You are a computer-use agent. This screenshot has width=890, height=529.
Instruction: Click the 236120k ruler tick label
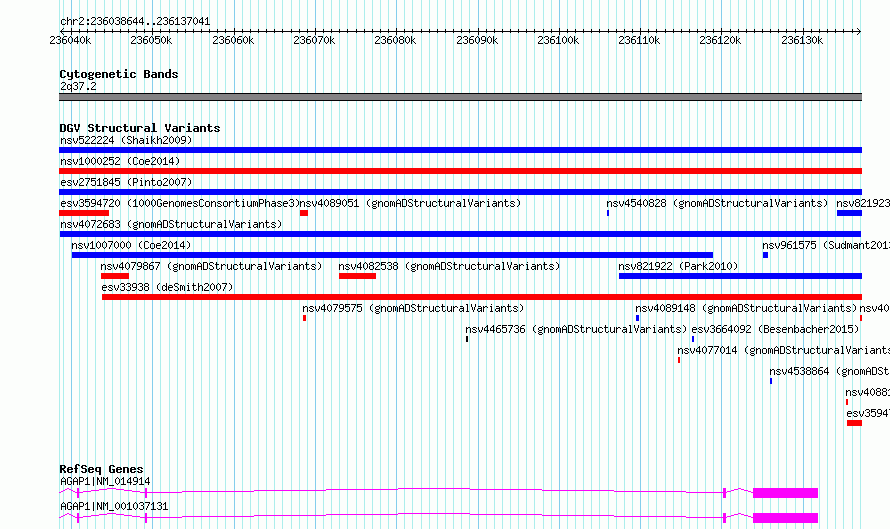point(720,40)
